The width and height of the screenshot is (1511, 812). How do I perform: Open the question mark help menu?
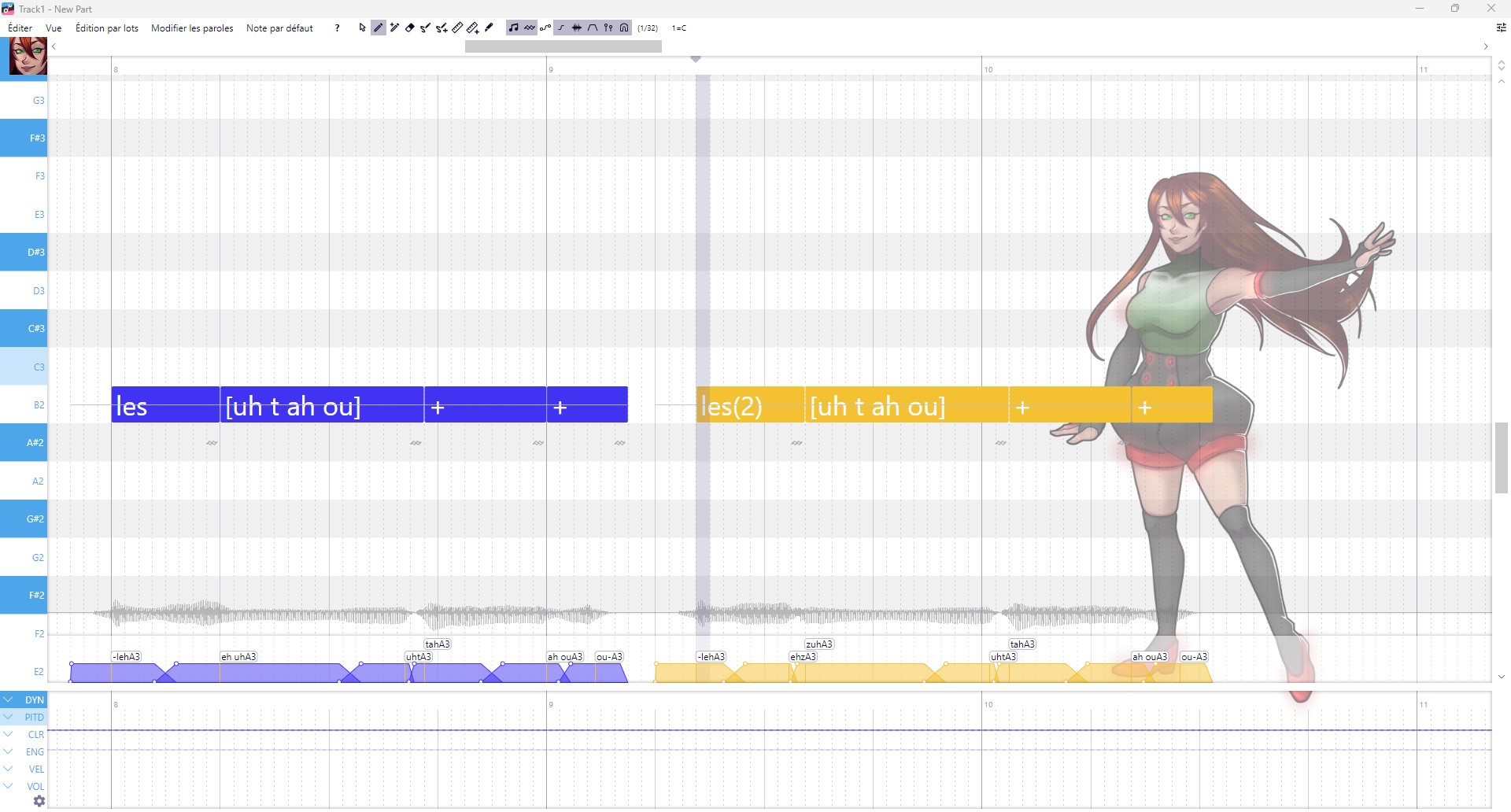pos(337,28)
